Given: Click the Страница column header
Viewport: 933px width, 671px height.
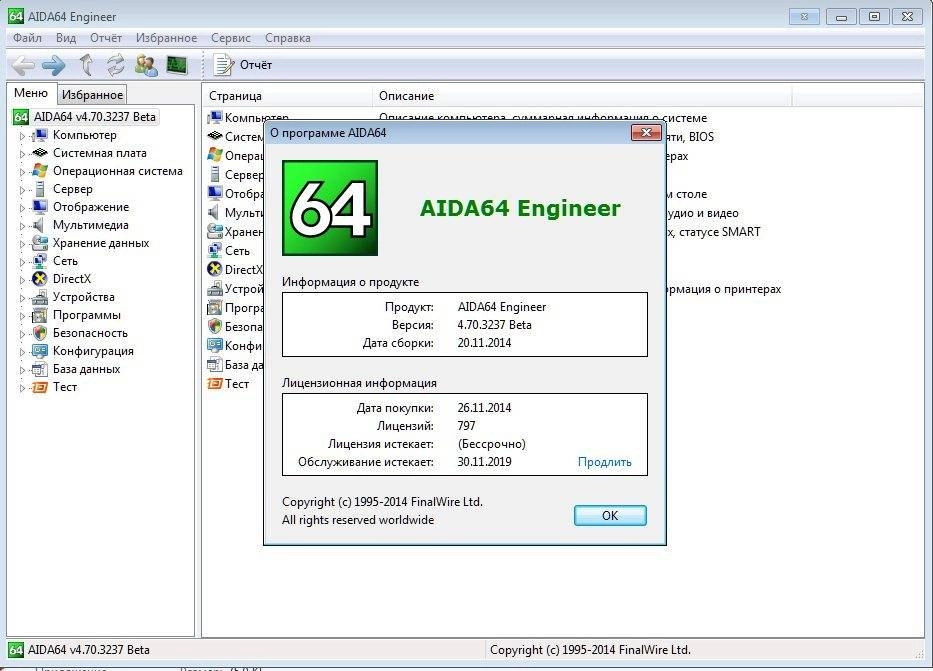Looking at the screenshot, I should pos(287,96).
